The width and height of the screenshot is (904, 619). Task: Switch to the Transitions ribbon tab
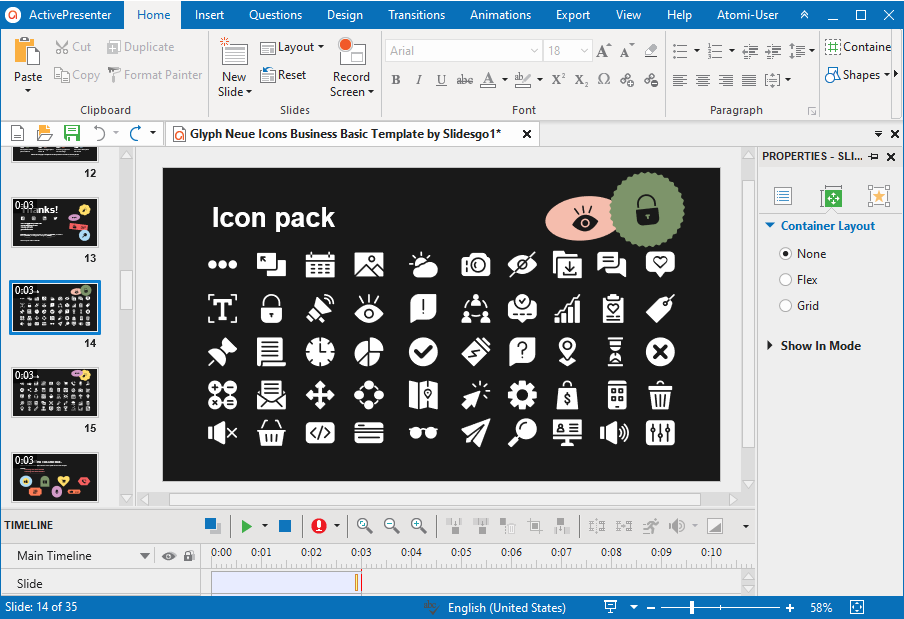[x=416, y=15]
